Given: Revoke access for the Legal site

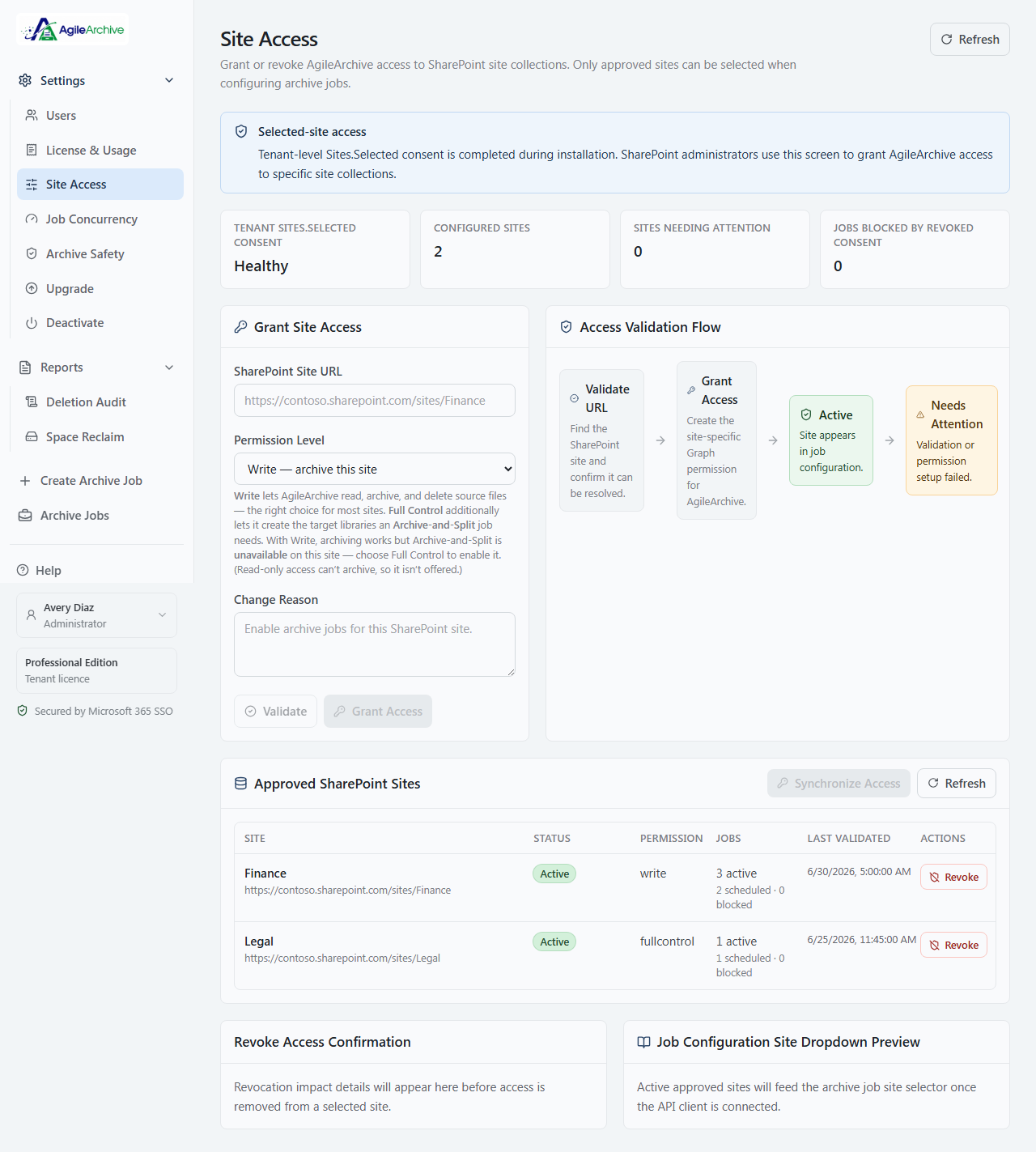Looking at the screenshot, I should (x=953, y=946).
